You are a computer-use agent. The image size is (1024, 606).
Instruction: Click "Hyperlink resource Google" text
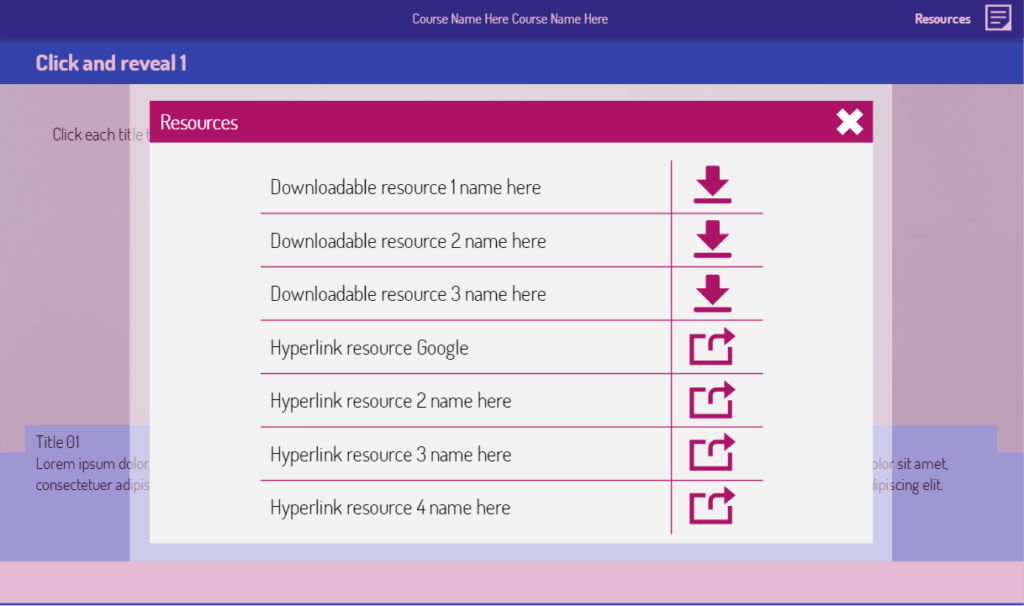[x=369, y=348]
